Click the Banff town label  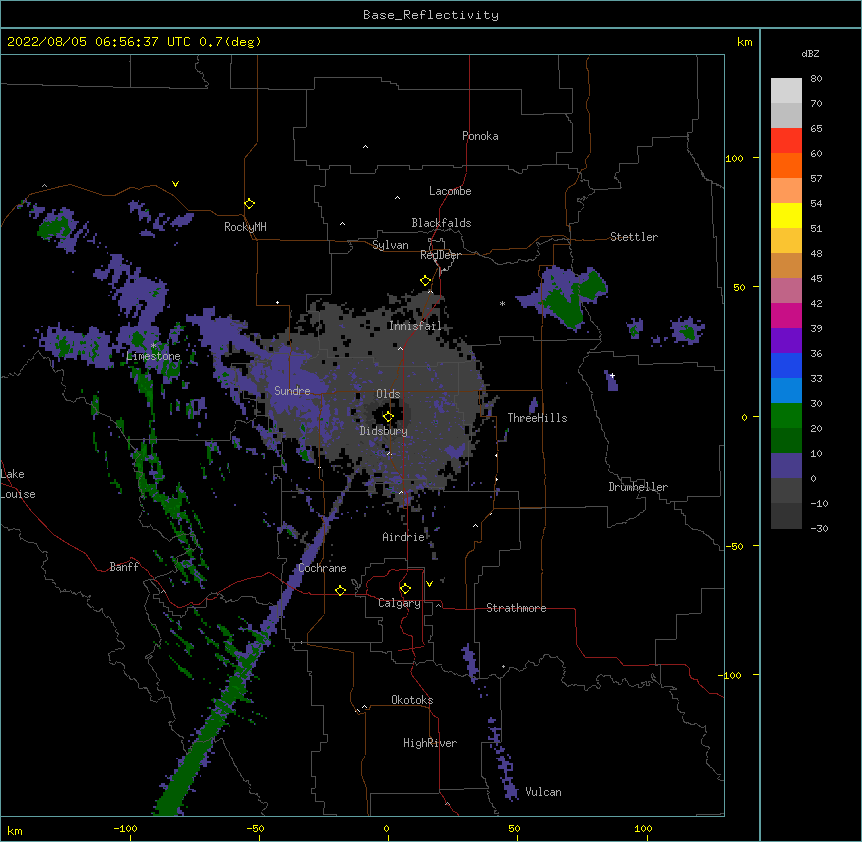click(x=124, y=567)
